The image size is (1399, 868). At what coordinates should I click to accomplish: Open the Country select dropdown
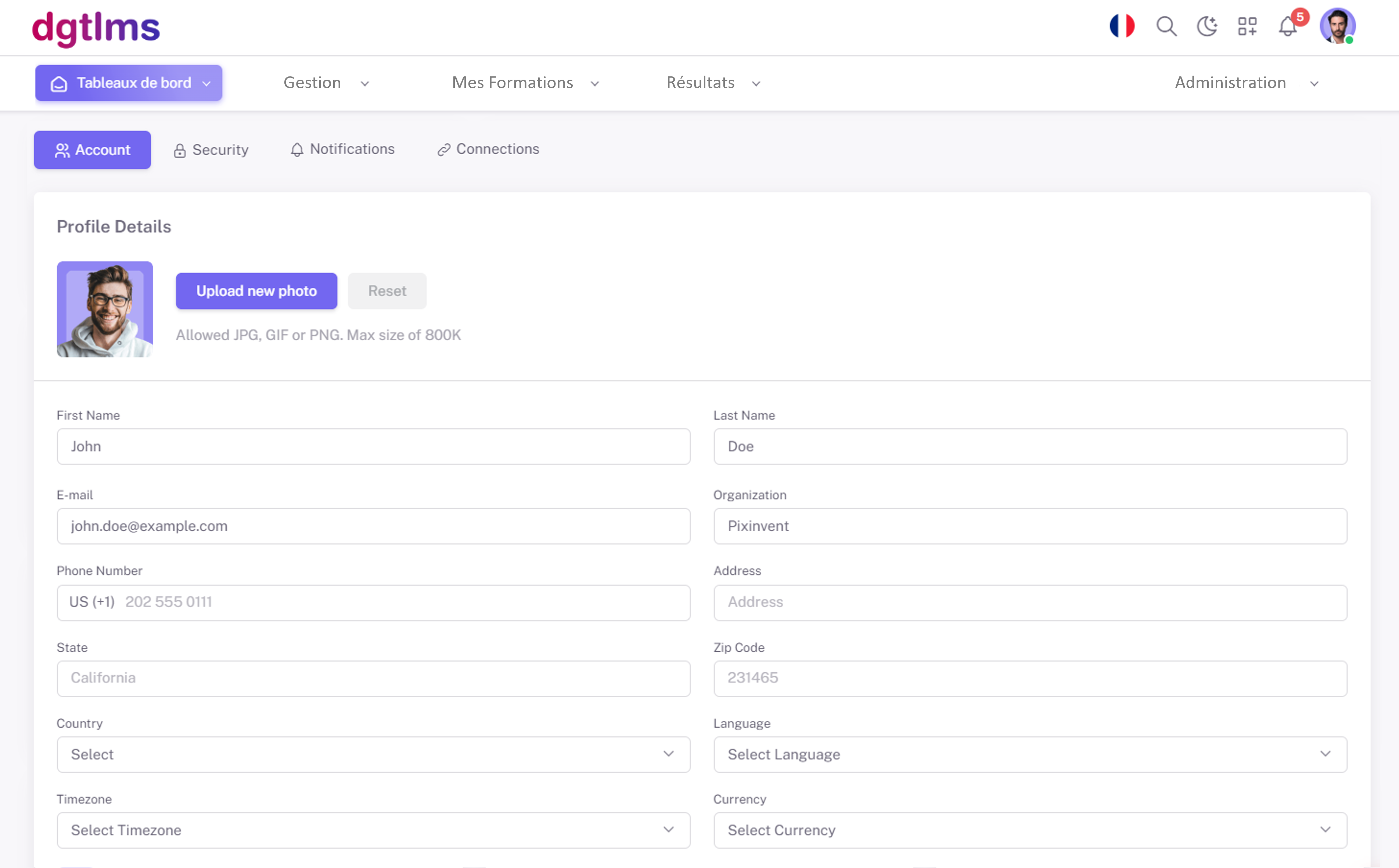pyautogui.click(x=373, y=754)
